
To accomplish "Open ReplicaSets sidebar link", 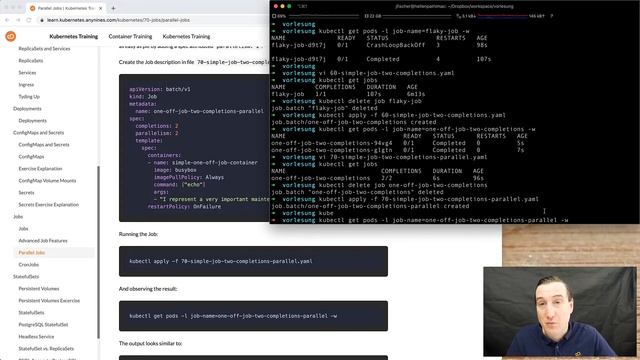I will 31,60.
